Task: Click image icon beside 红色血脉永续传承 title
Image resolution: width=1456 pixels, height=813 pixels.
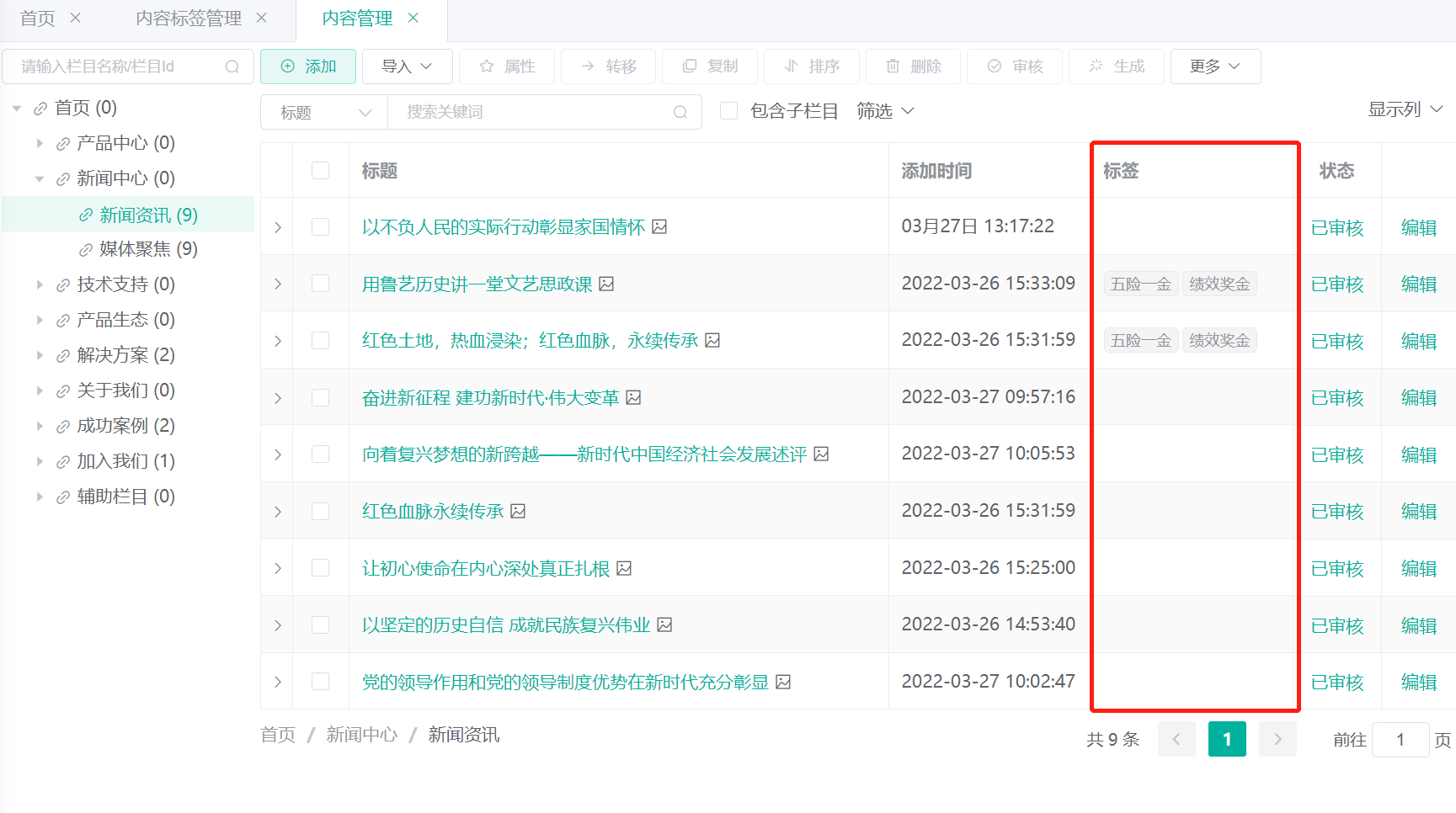Action: pos(519,511)
